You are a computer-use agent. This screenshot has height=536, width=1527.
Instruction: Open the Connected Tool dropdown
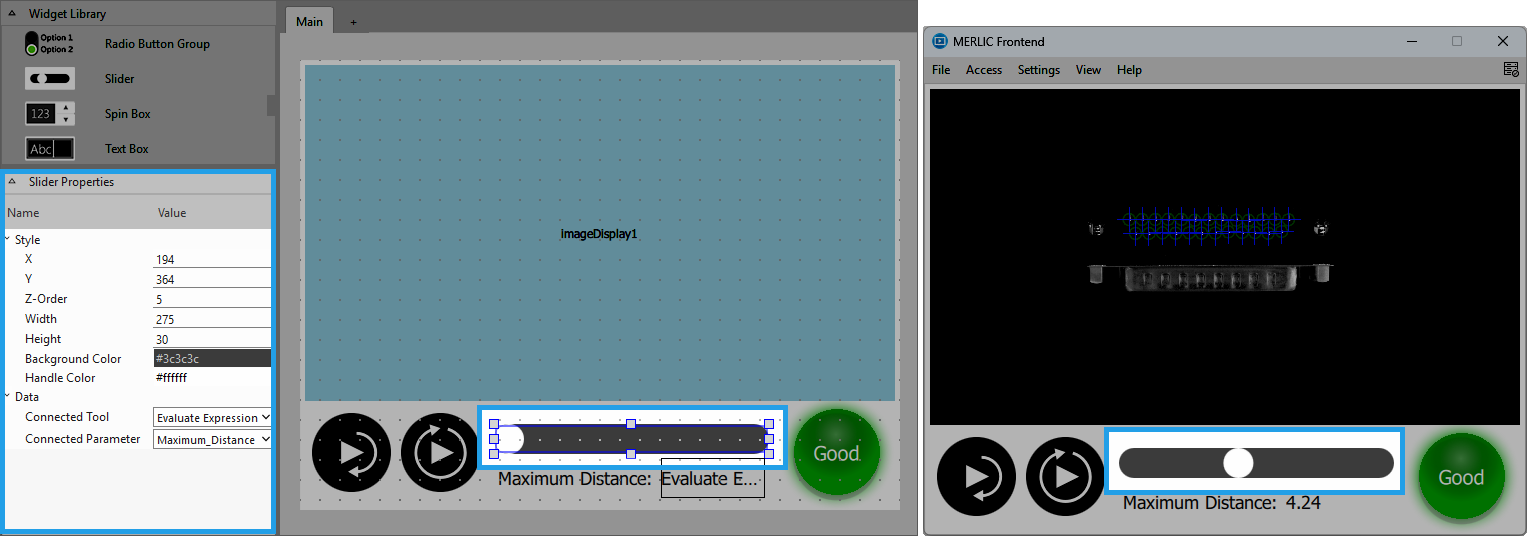click(x=212, y=418)
